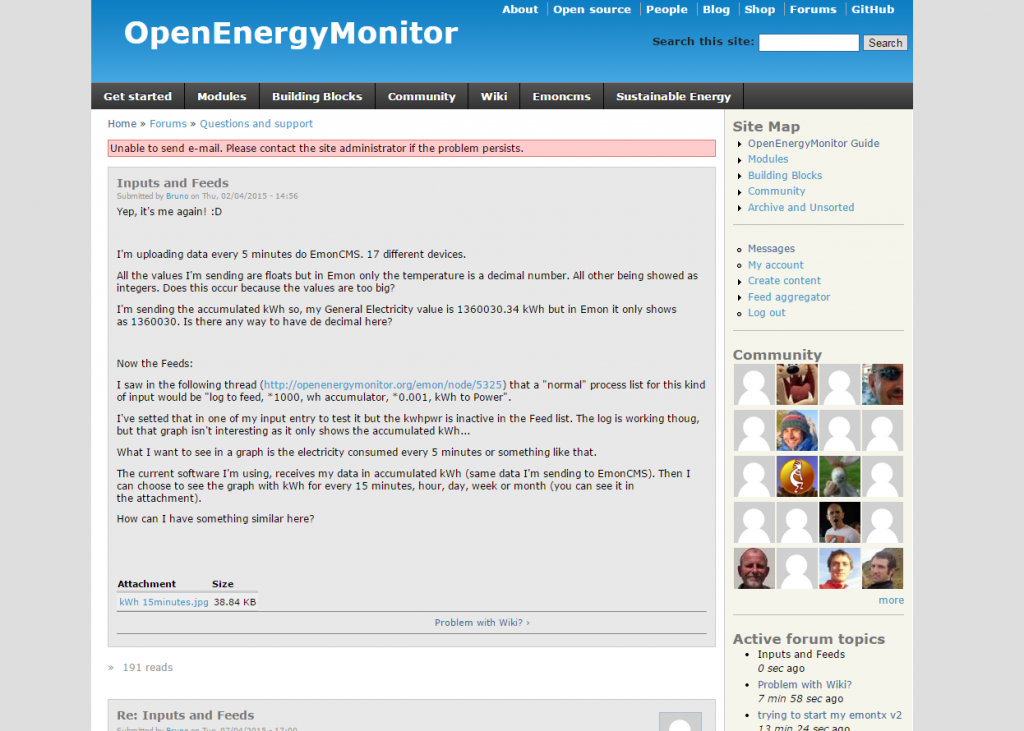The height and width of the screenshot is (731, 1024).
Task: Open the About top menu item
Action: [520, 10]
